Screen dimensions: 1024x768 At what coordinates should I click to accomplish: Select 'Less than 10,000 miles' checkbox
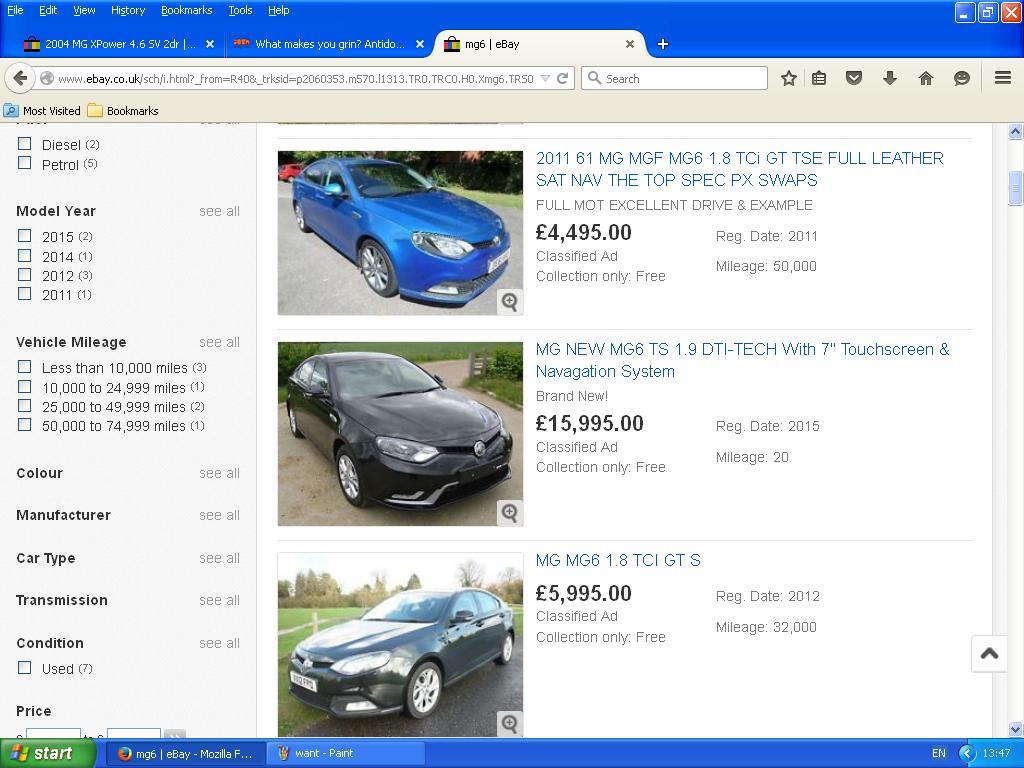(25, 366)
